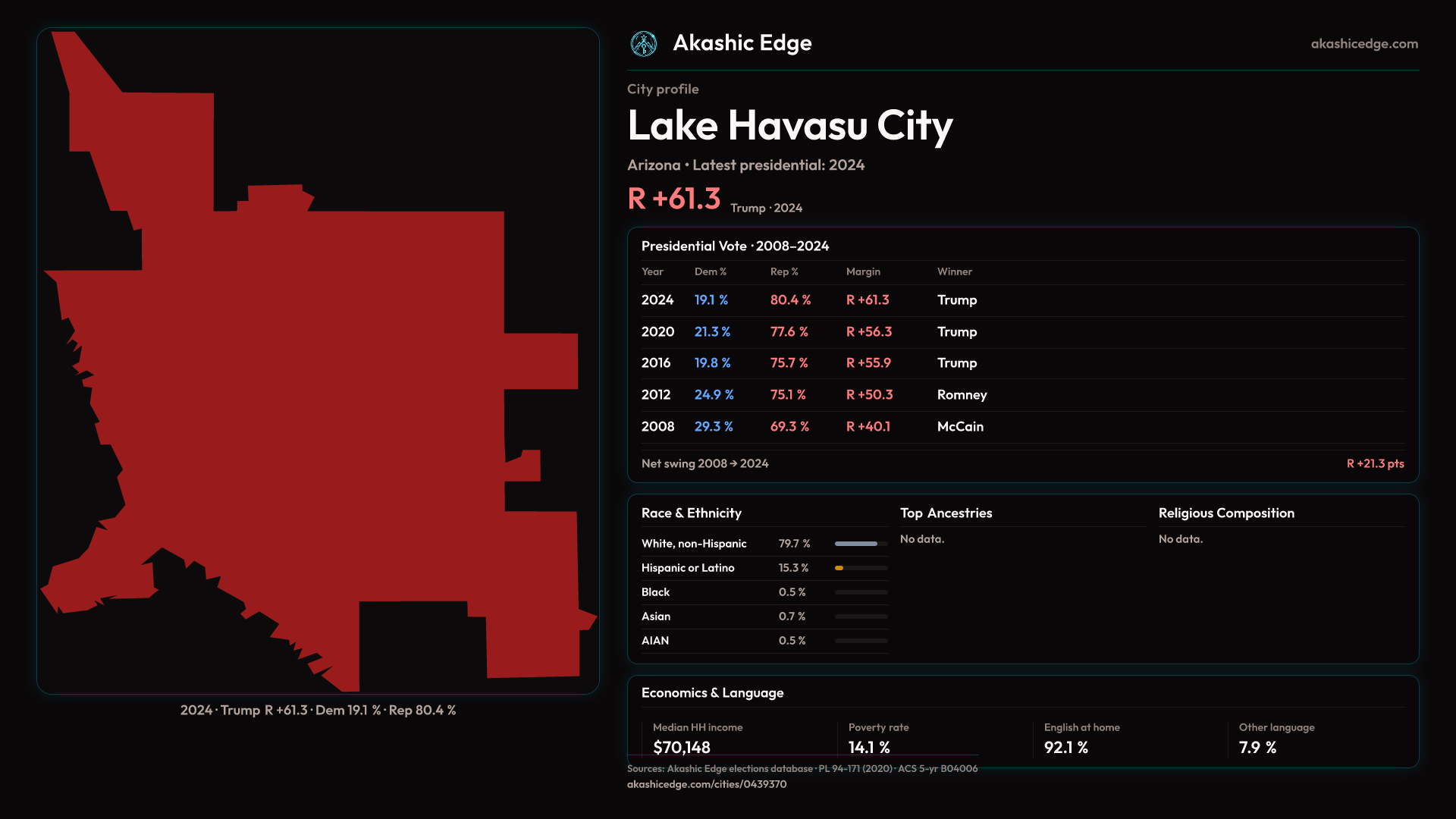
Task: Click the large R +61.3 headline margin
Action: pyautogui.click(x=673, y=199)
